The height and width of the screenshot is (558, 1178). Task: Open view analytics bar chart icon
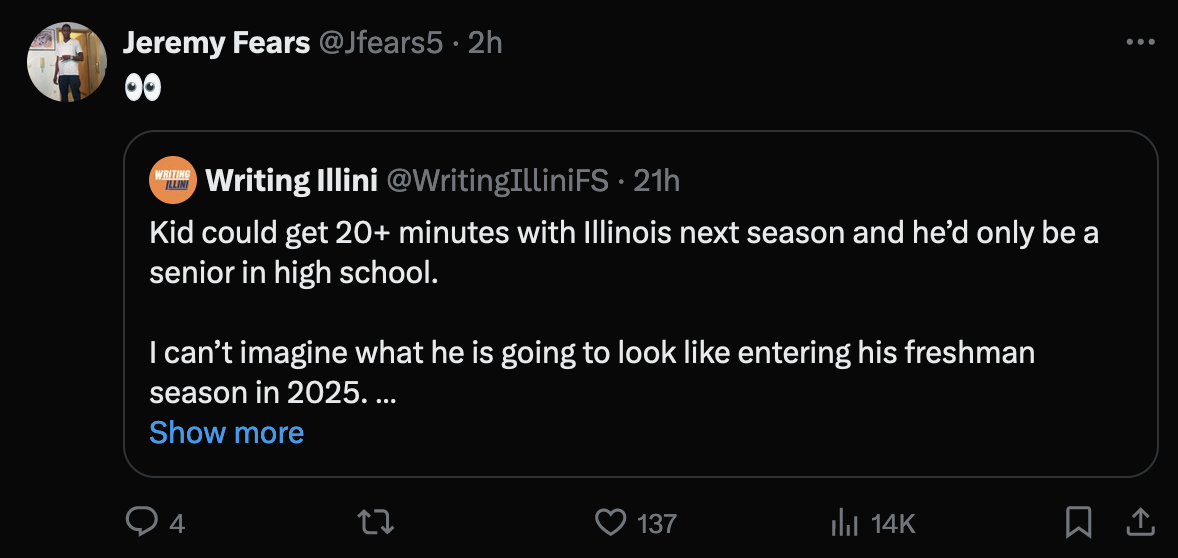click(x=846, y=522)
